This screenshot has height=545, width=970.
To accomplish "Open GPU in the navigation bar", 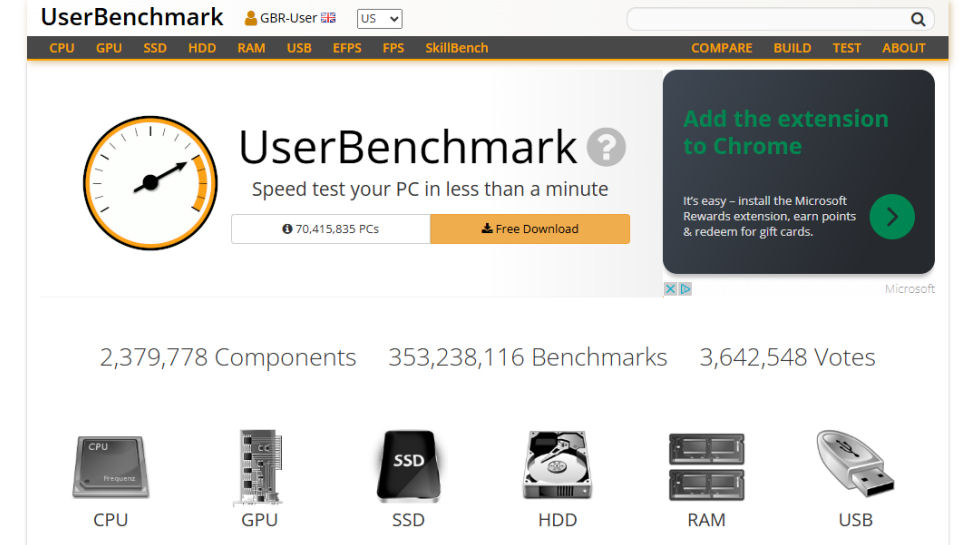I will (109, 48).
